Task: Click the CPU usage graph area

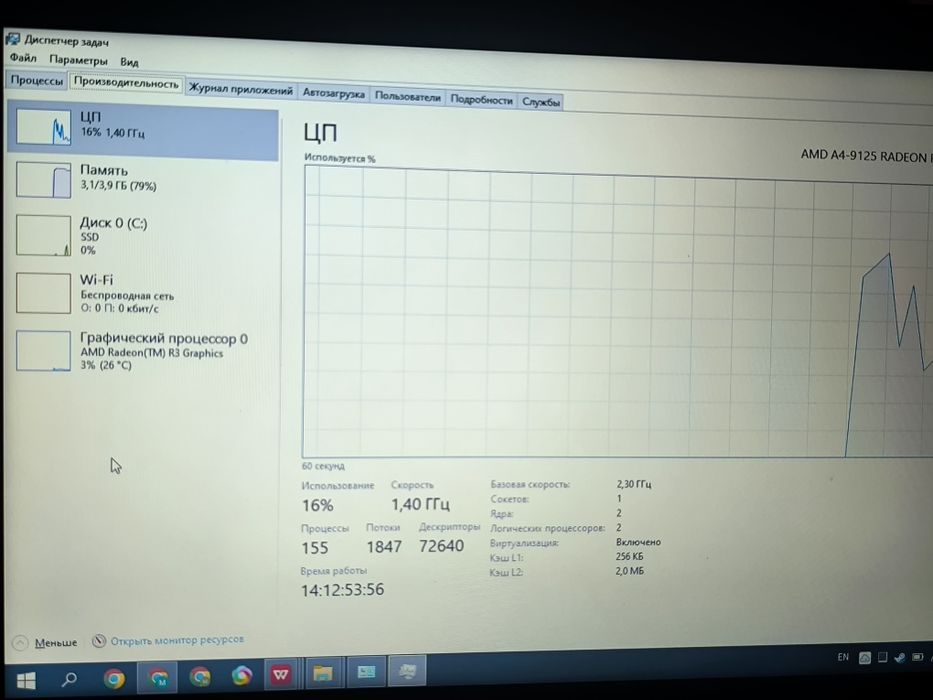Action: click(618, 312)
